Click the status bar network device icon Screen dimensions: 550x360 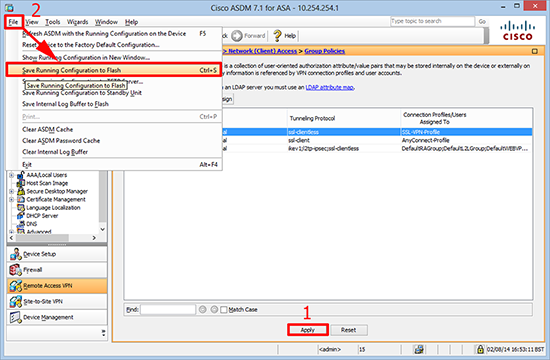[x=418, y=349]
